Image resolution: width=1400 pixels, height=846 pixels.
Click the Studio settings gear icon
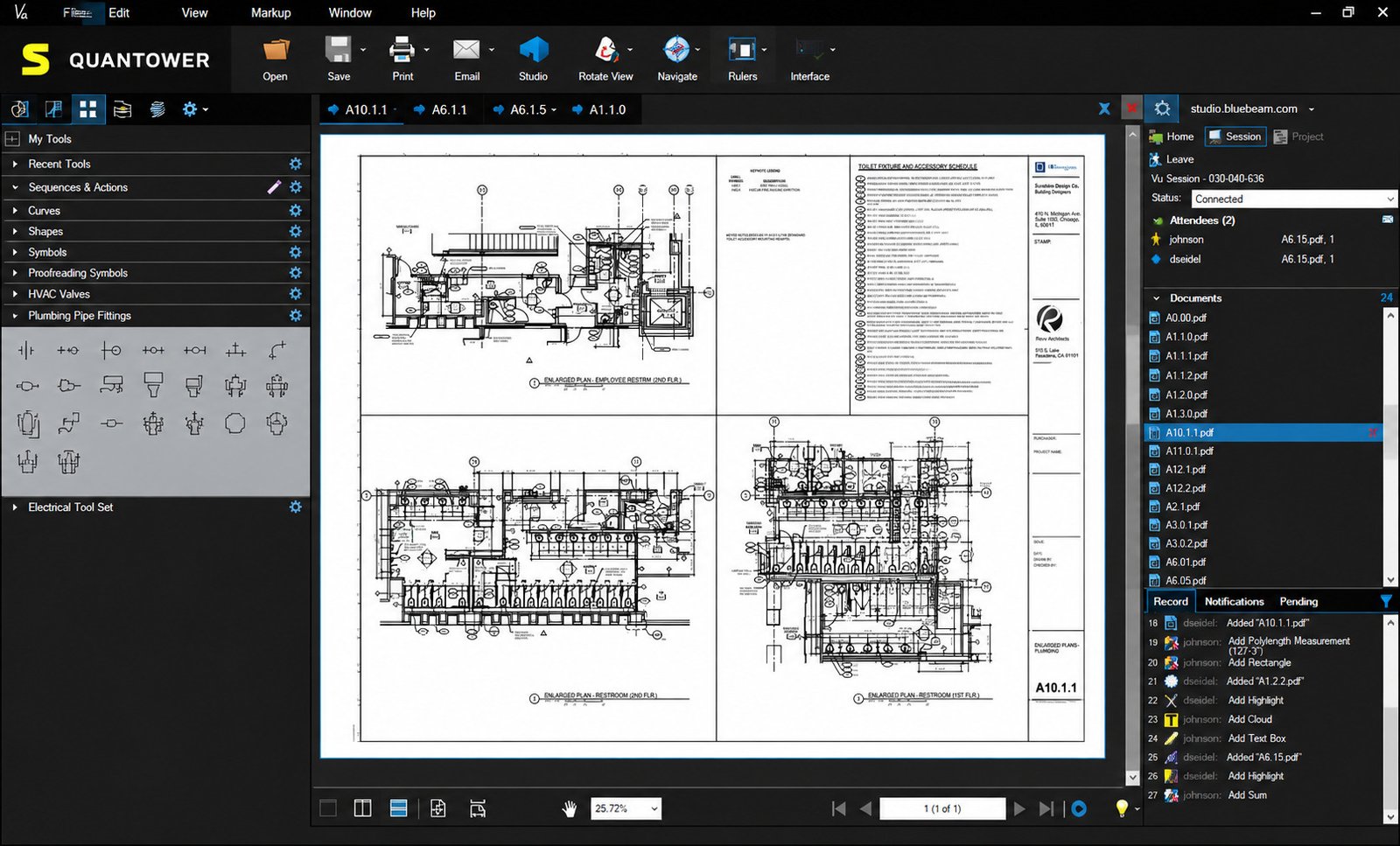1162,108
